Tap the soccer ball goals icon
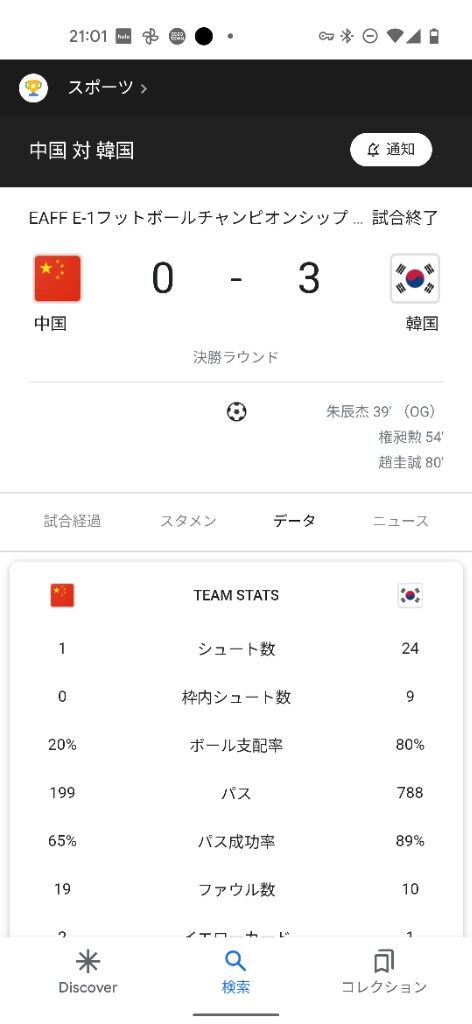The image size is (472, 1024). pyautogui.click(x=236, y=411)
